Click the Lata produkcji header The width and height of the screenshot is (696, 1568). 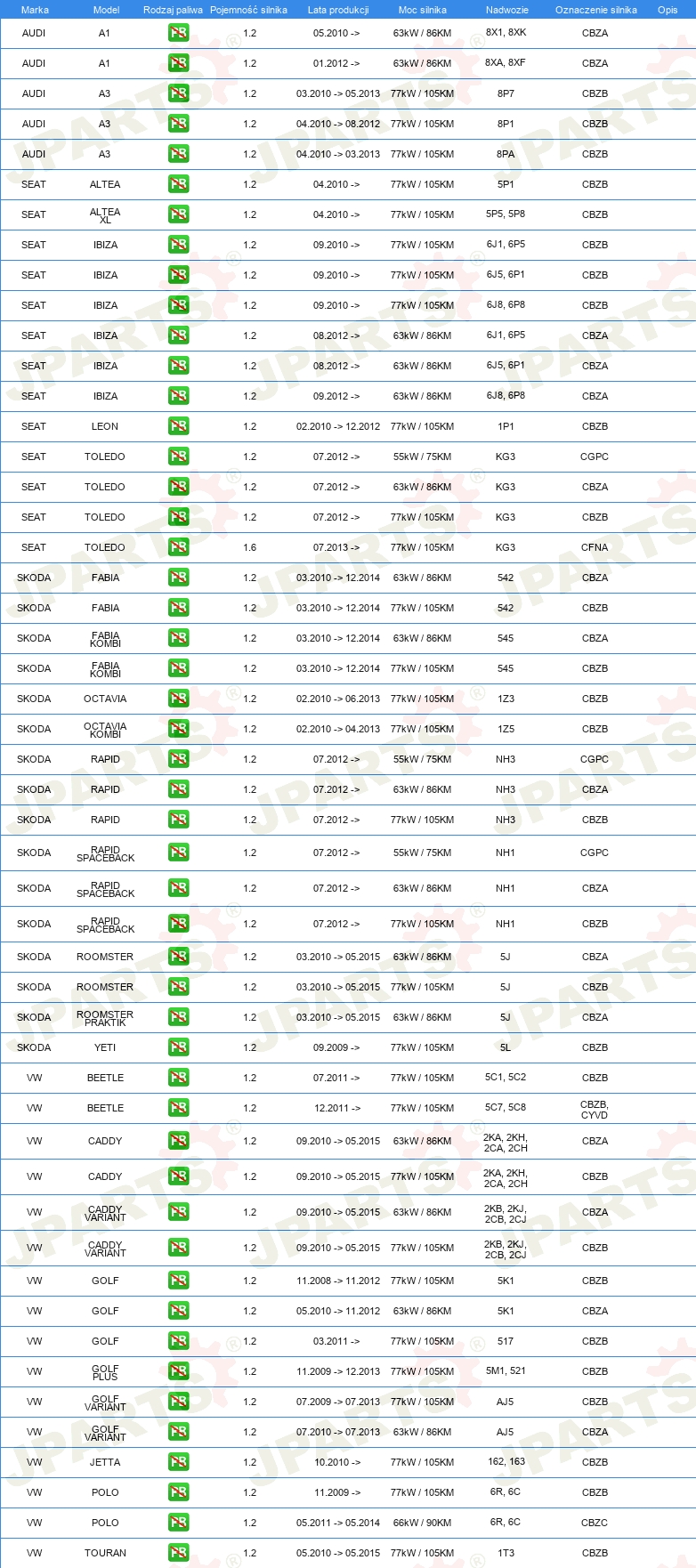coord(338,10)
